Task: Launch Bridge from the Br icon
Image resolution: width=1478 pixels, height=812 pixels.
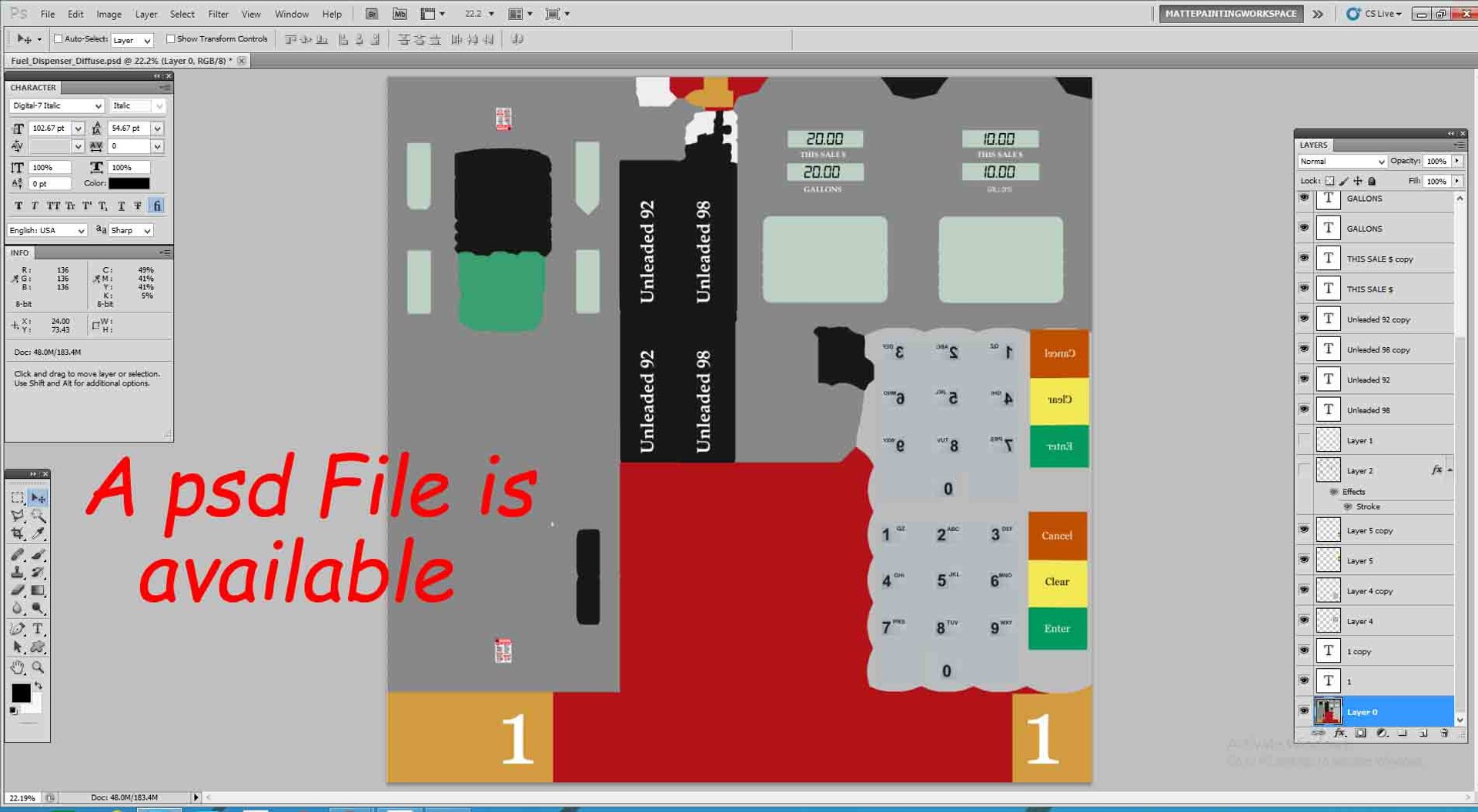Action: pyautogui.click(x=371, y=14)
